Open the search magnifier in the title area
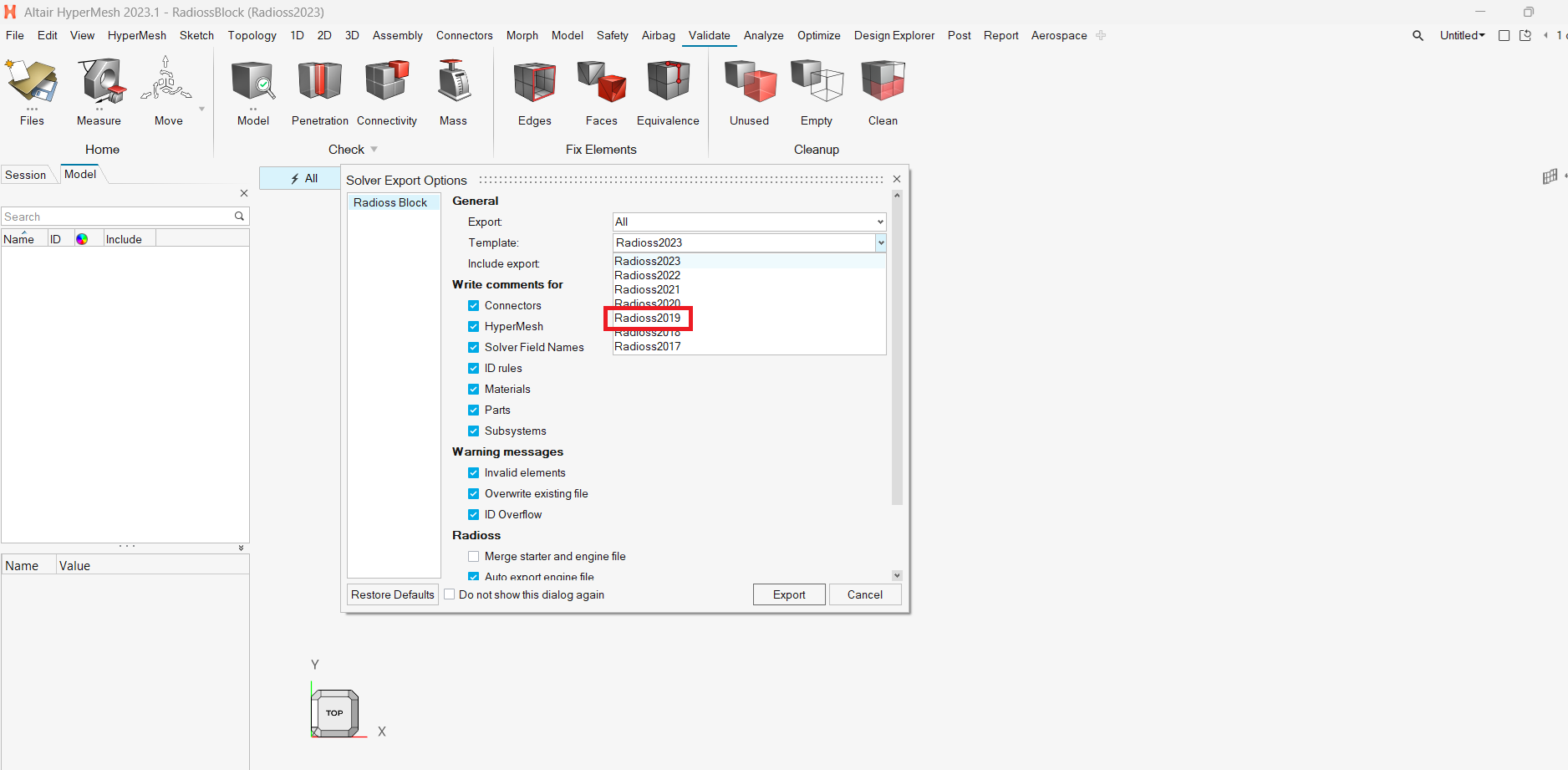Image resolution: width=1568 pixels, height=770 pixels. point(1418,36)
